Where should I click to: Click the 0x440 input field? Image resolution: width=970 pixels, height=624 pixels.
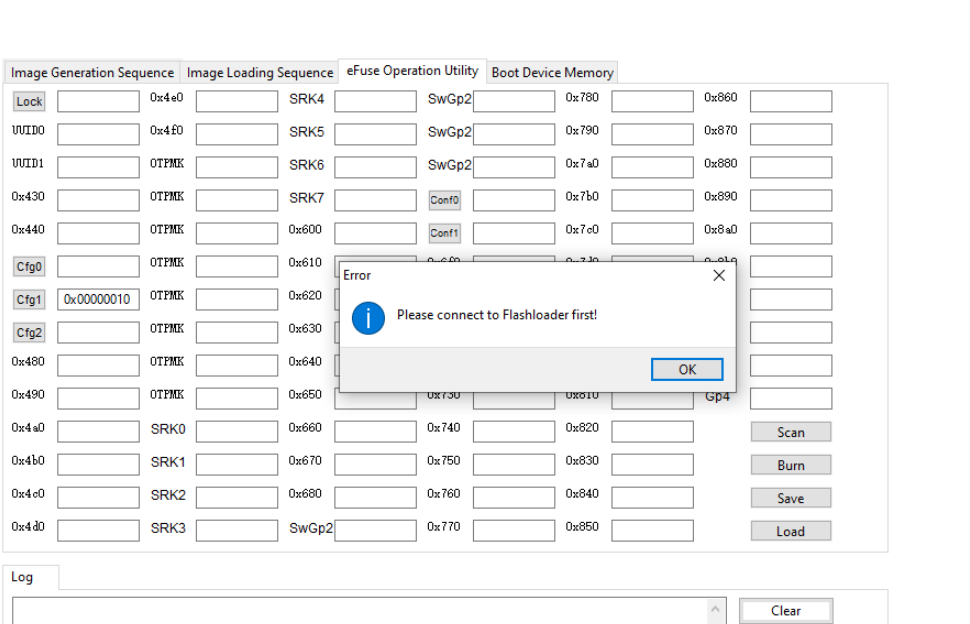[x=98, y=233]
